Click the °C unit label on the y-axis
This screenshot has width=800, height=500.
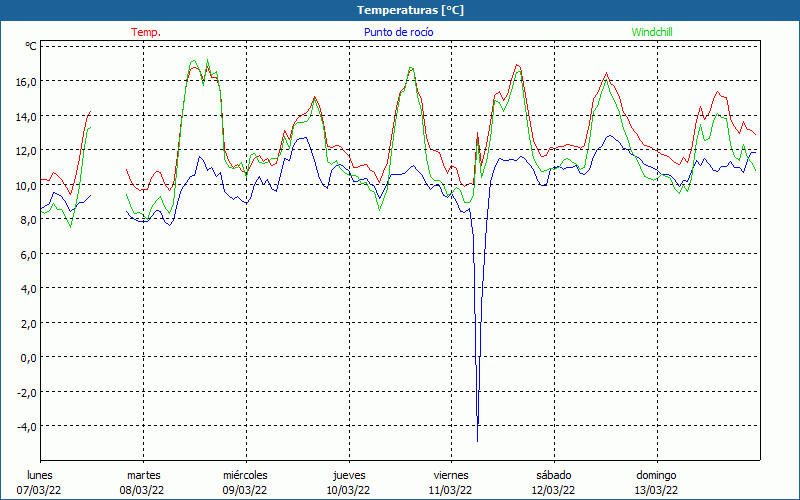click(31, 47)
